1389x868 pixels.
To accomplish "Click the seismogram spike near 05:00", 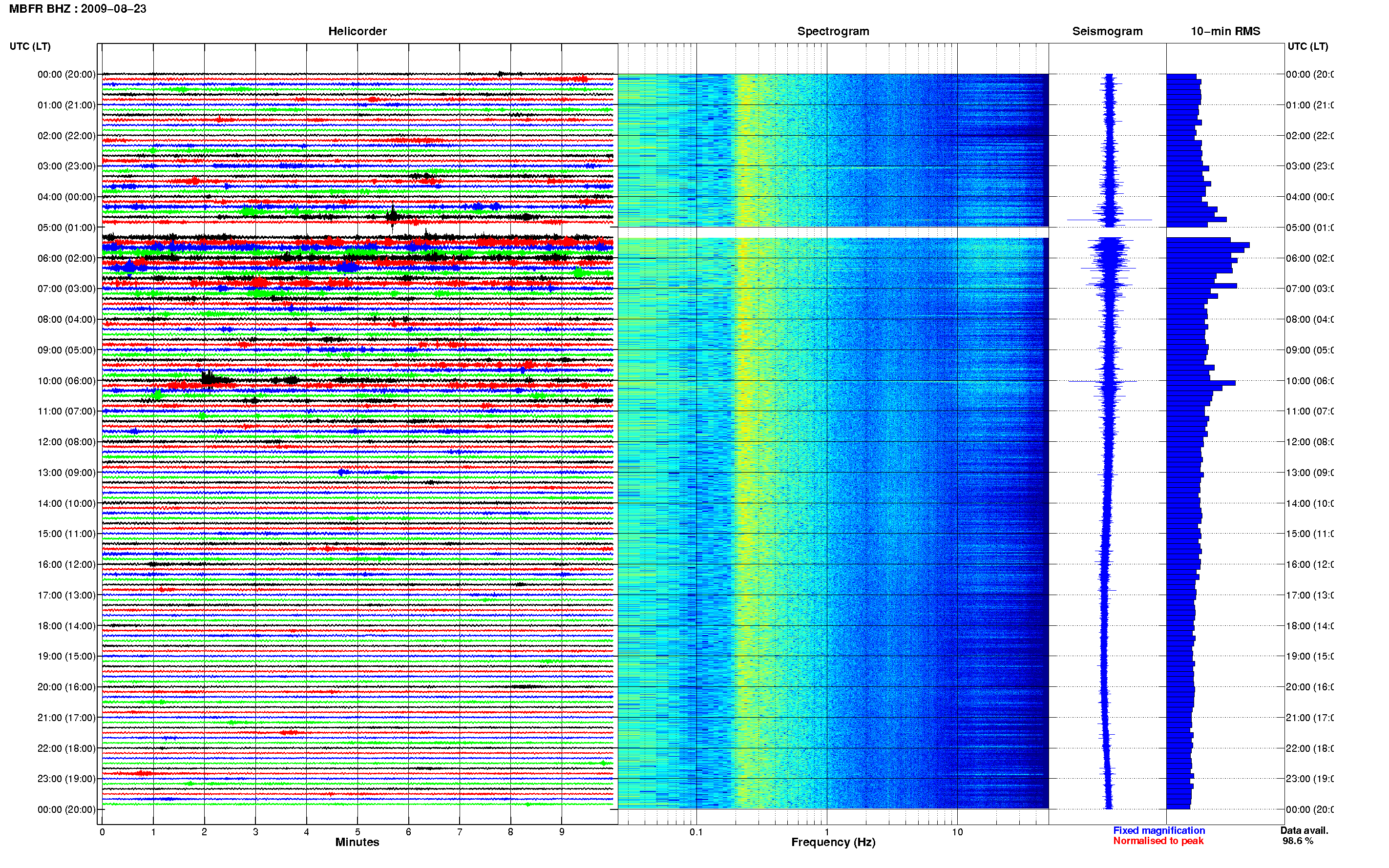I will pos(1109,219).
